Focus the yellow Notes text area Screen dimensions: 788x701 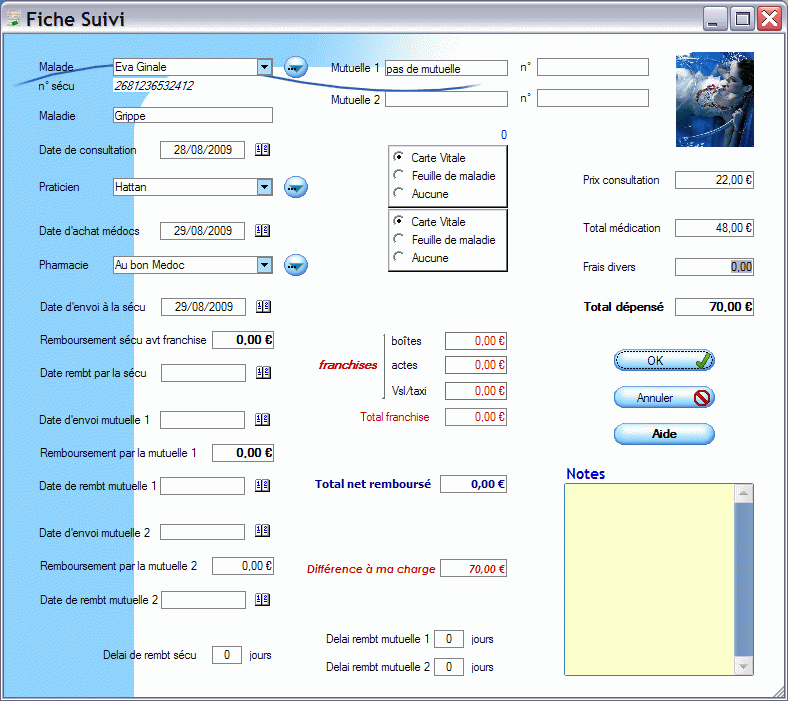[x=649, y=579]
